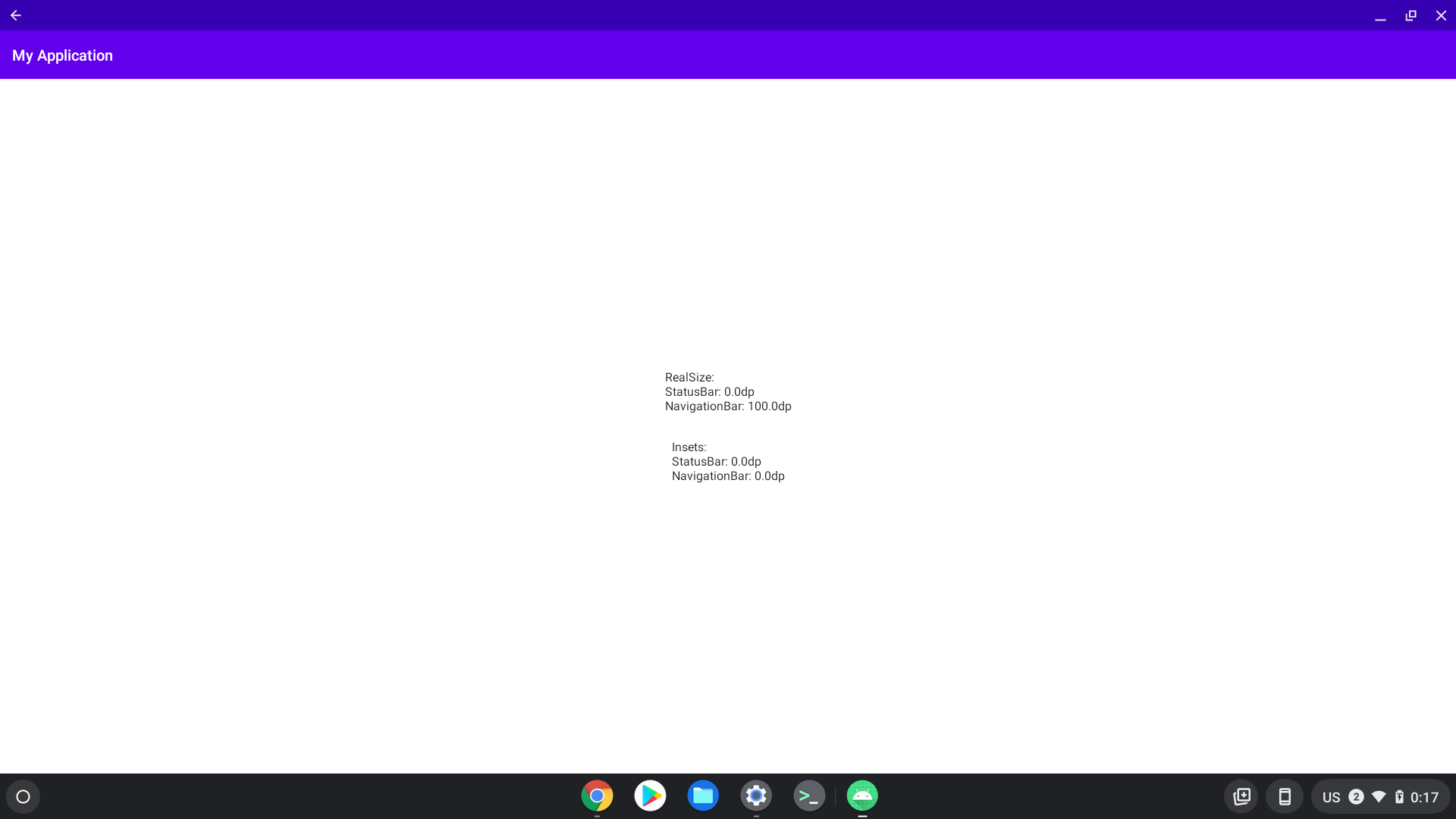Screen dimensions: 1456x819
Task: Click the green Android app icon
Action: [862, 795]
